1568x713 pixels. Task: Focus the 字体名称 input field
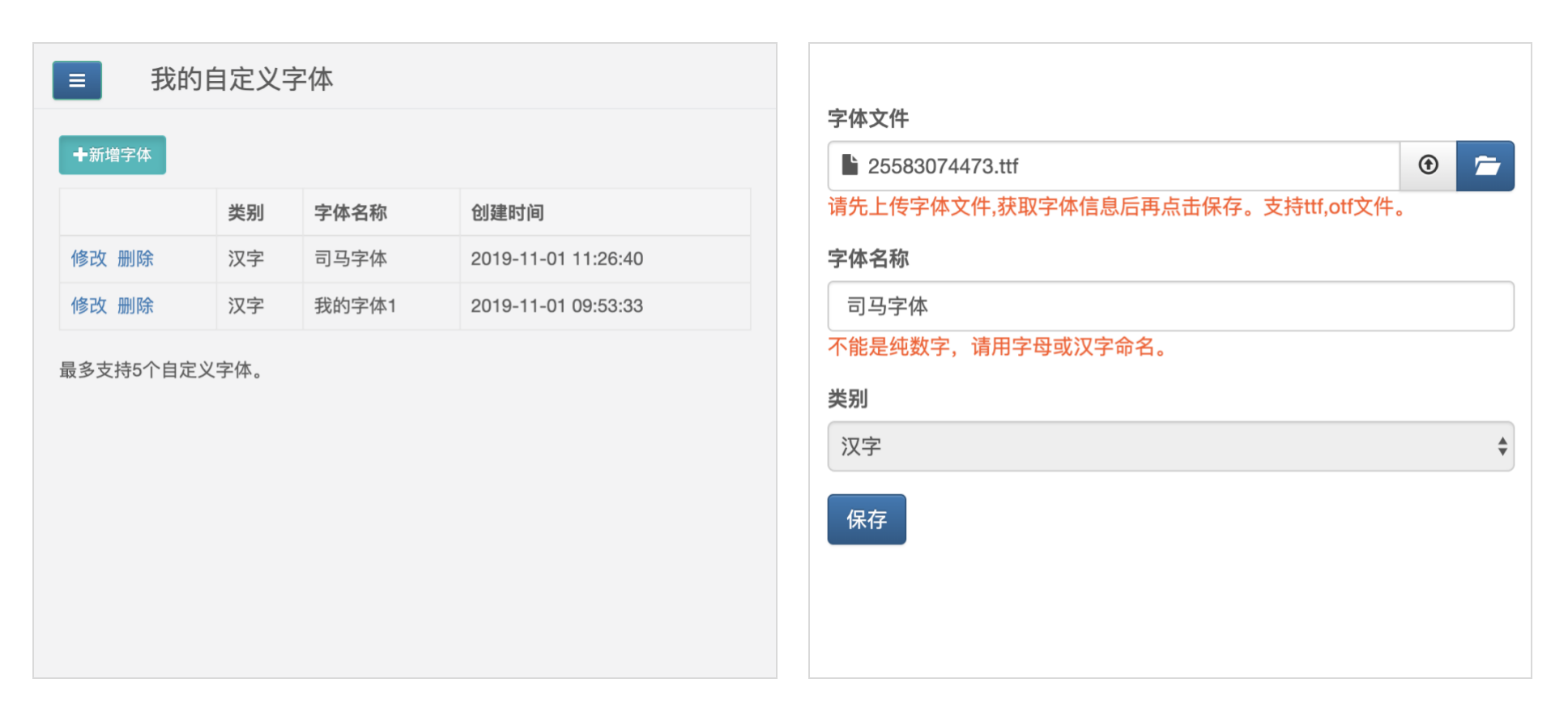1170,305
